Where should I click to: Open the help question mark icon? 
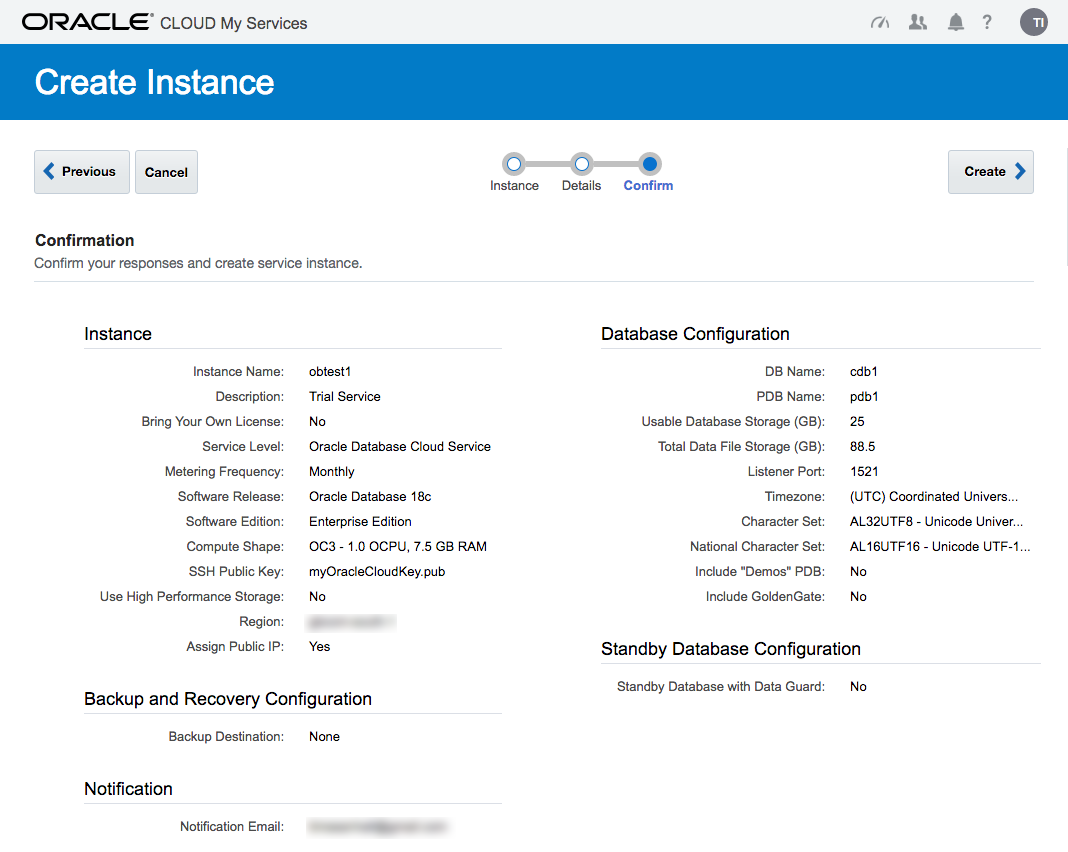click(987, 22)
